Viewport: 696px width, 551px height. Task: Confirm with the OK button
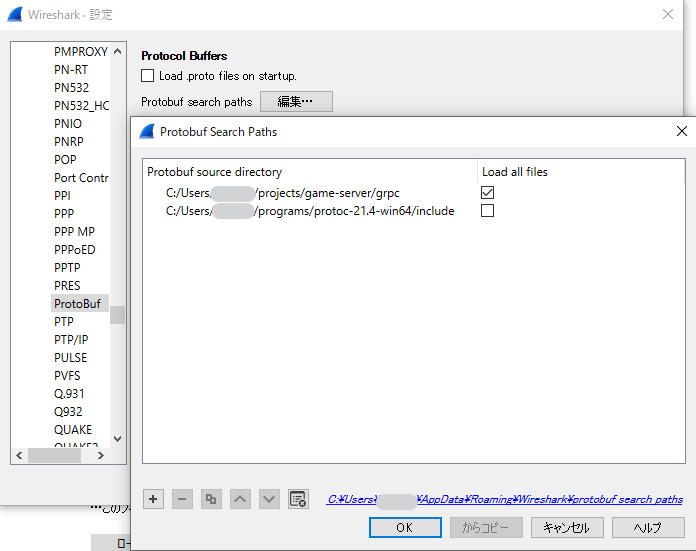point(405,527)
